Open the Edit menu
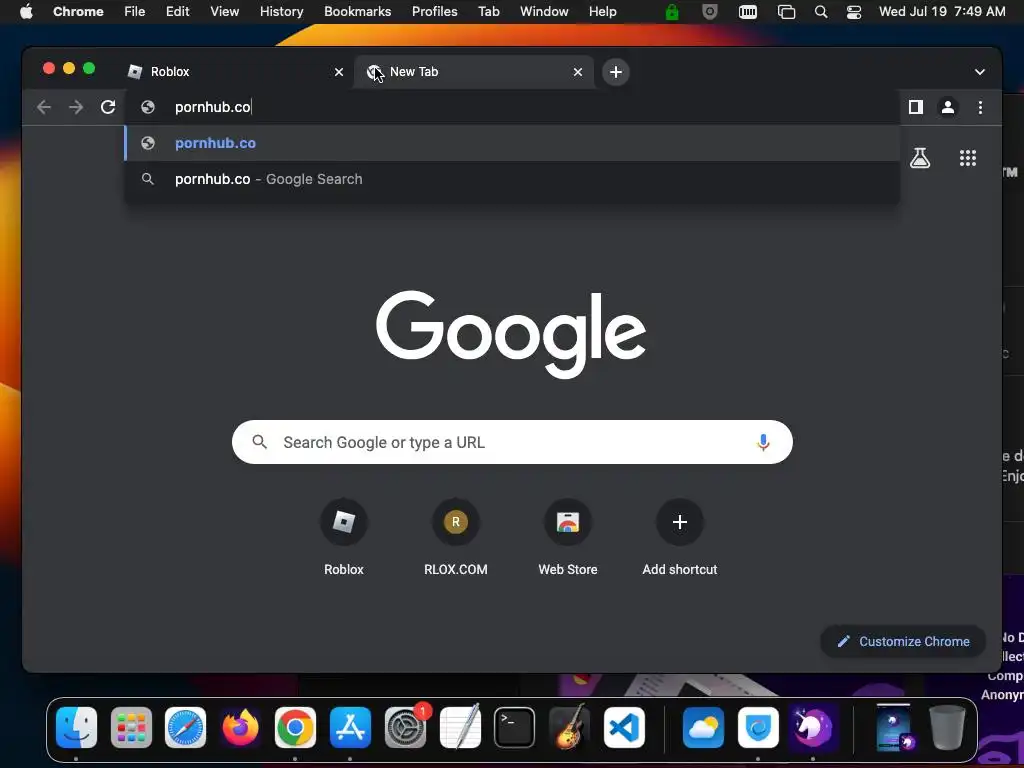This screenshot has width=1024, height=768. (x=178, y=12)
